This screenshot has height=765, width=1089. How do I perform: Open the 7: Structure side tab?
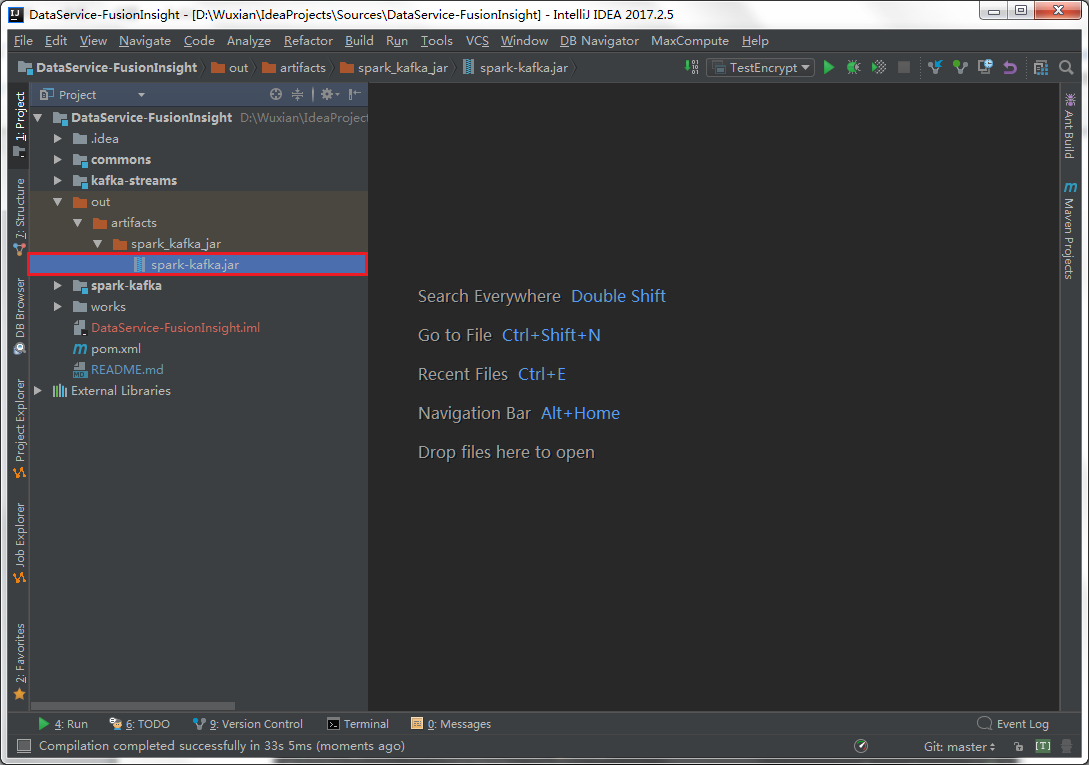pos(19,216)
